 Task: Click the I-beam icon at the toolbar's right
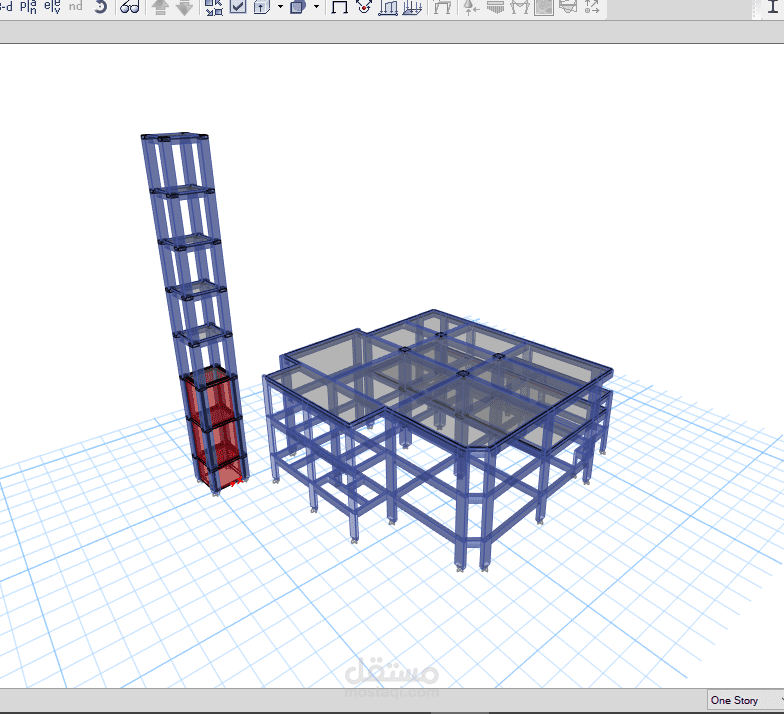[x=773, y=6]
